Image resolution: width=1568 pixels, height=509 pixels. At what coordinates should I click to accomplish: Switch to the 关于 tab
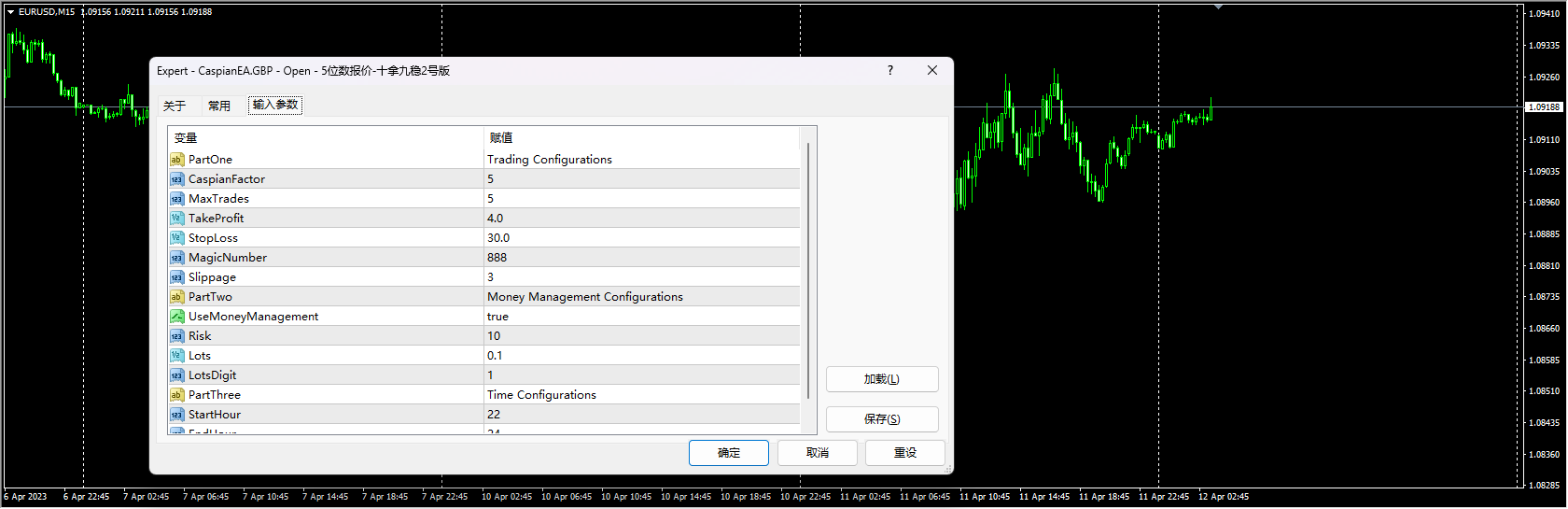(175, 106)
